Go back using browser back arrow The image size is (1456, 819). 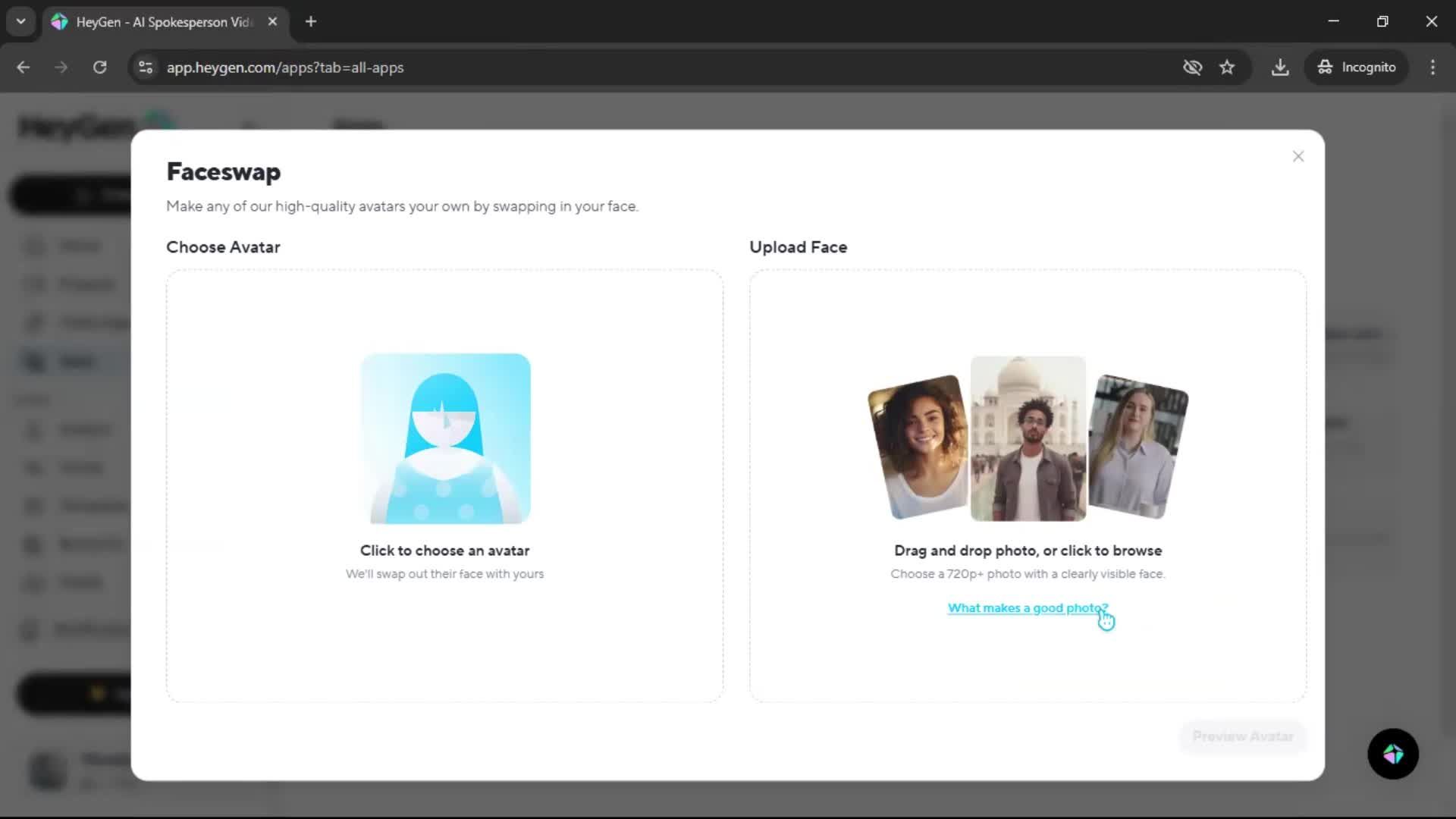point(24,67)
